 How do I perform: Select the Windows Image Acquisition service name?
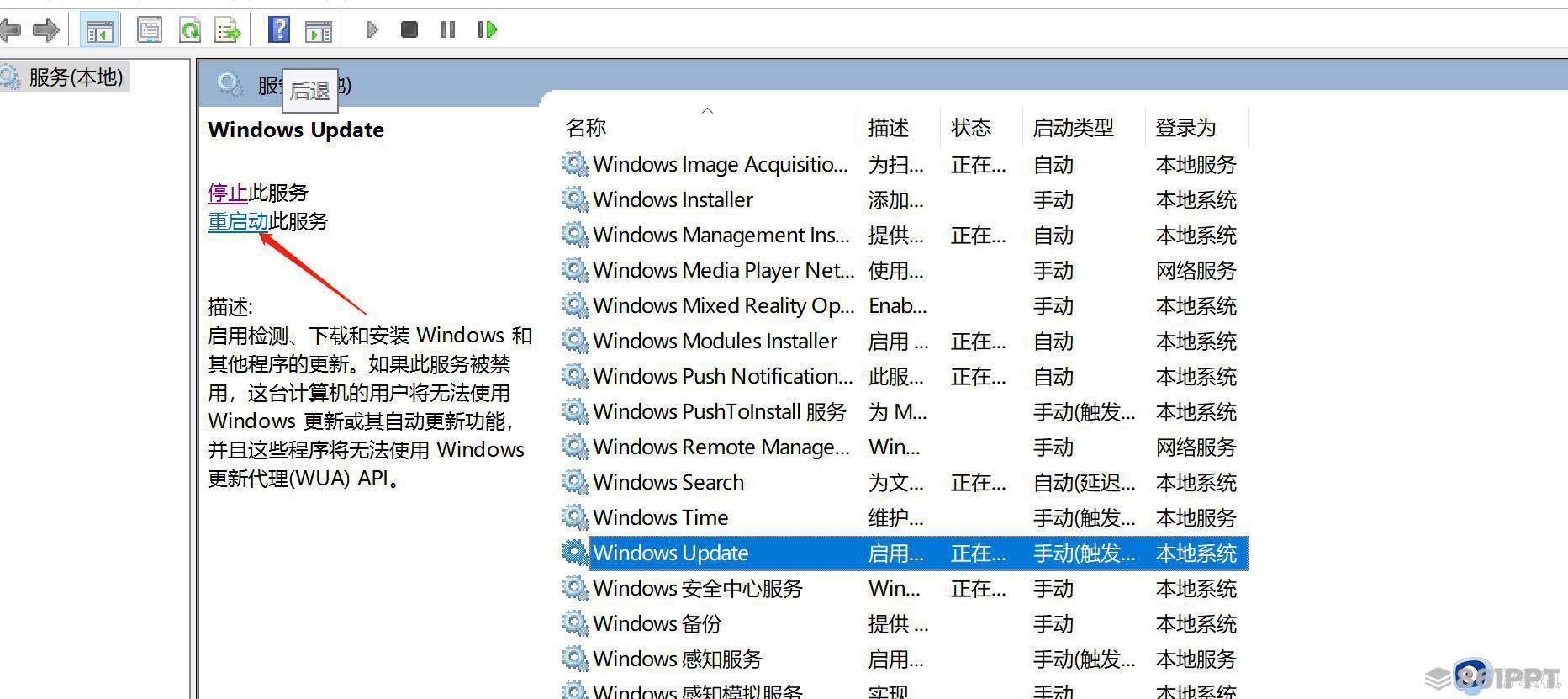[x=721, y=164]
